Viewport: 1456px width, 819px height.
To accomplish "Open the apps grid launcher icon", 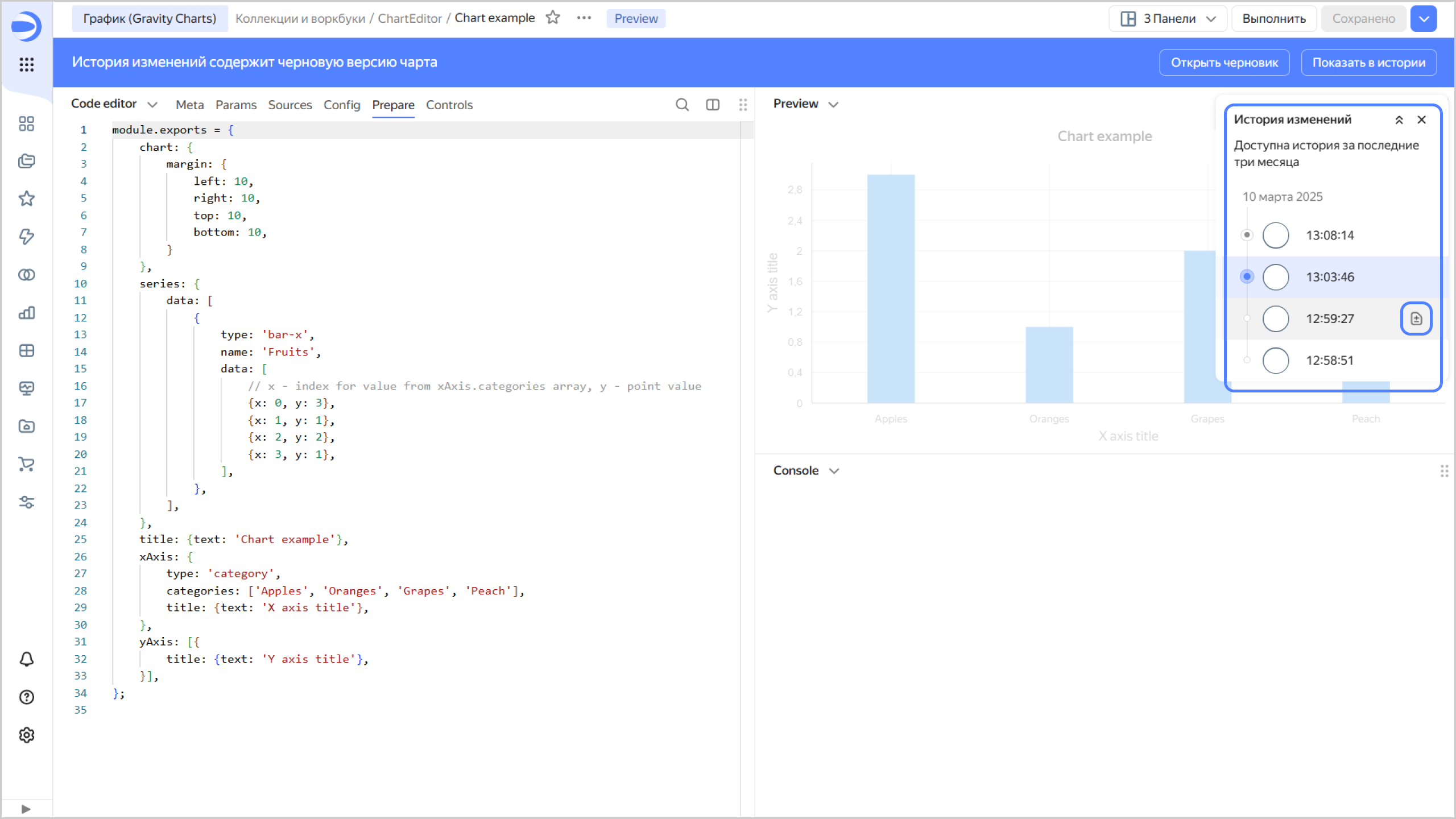I will point(27,64).
